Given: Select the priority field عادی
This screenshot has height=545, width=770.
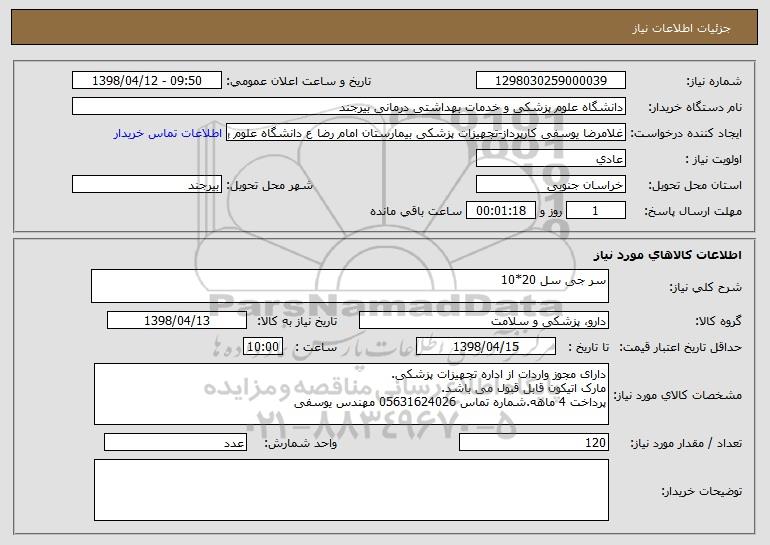Looking at the screenshot, I should (x=550, y=159).
